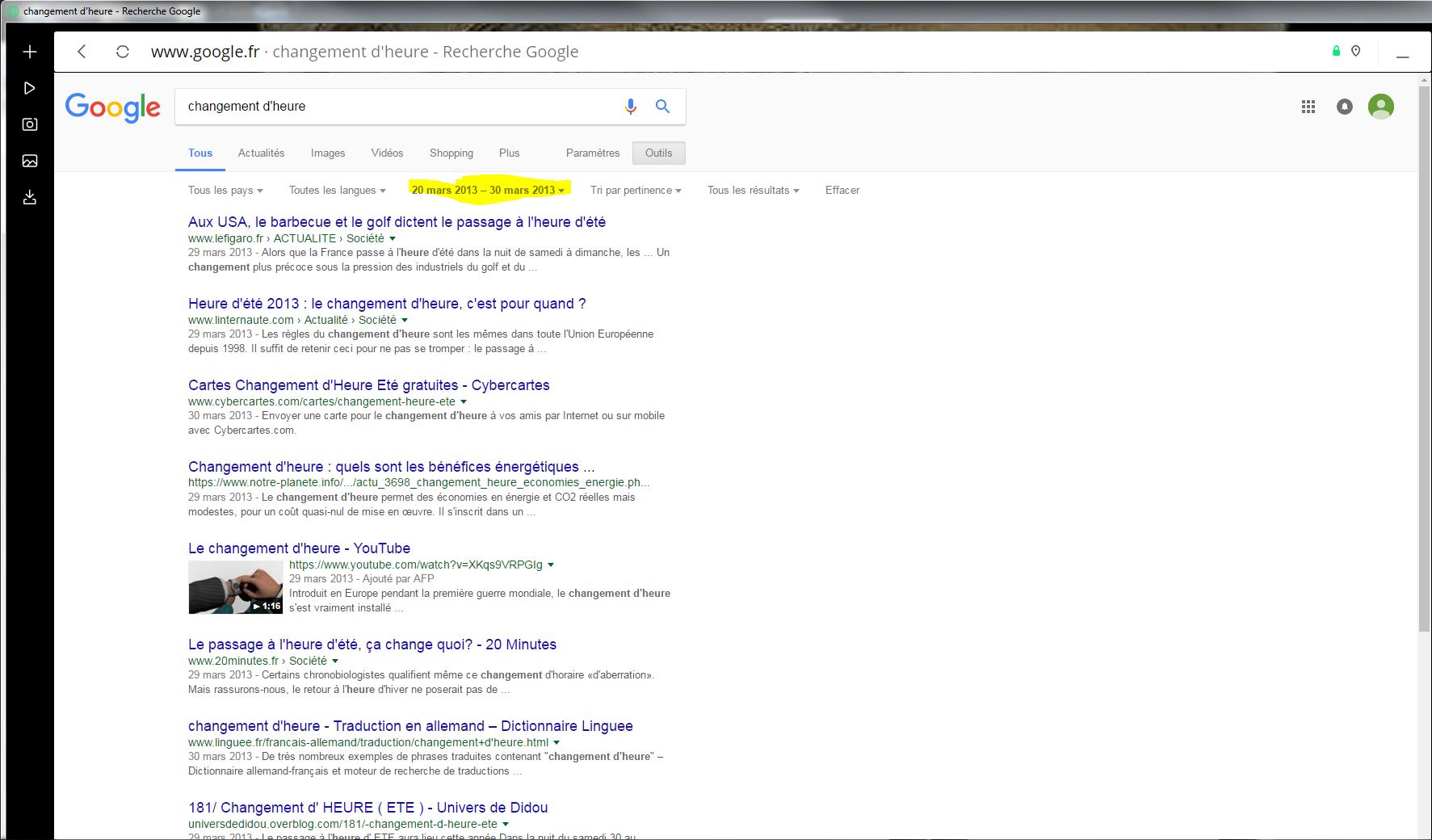The image size is (1432, 840).
Task: Take a snapshot with camera icon
Action: 30,124
